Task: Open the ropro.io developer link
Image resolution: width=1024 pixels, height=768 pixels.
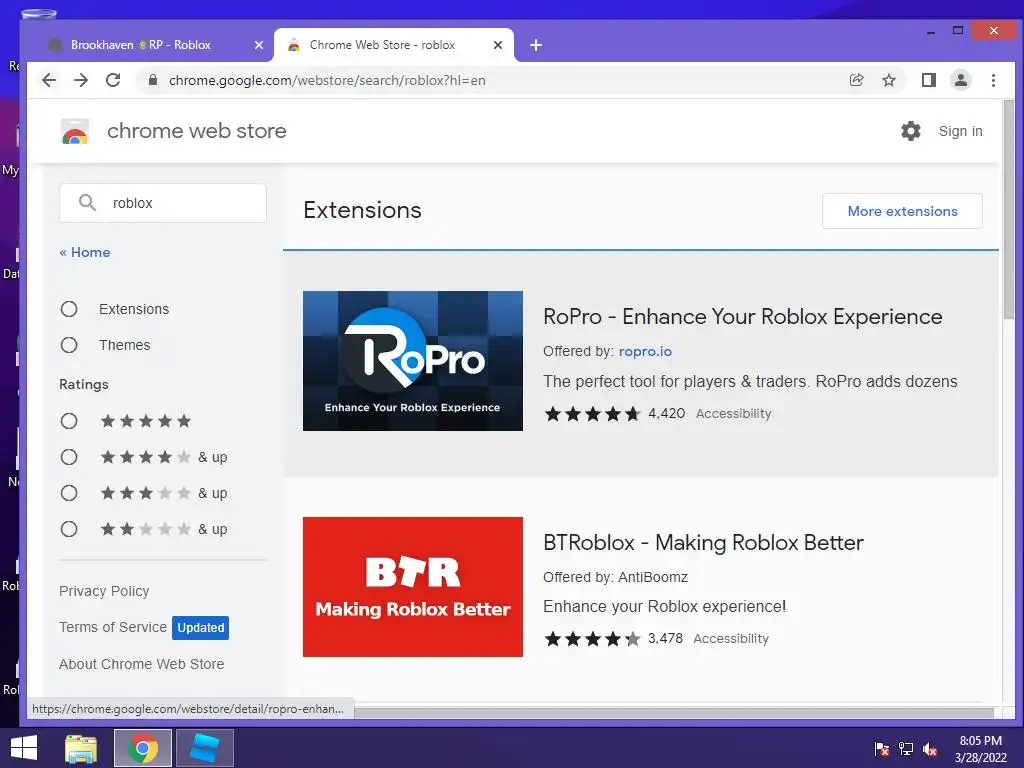Action: [x=645, y=351]
